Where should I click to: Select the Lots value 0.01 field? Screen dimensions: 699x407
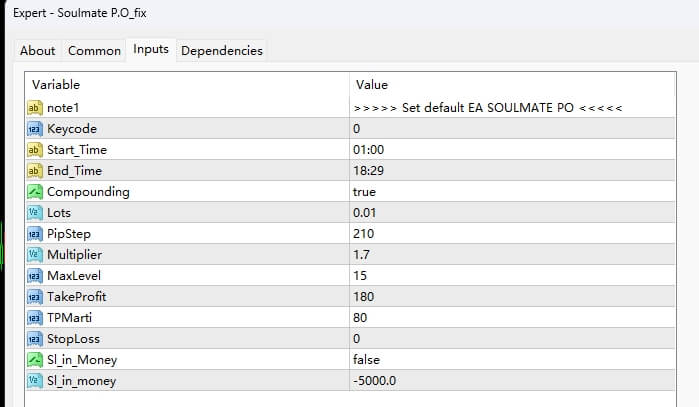pos(367,212)
